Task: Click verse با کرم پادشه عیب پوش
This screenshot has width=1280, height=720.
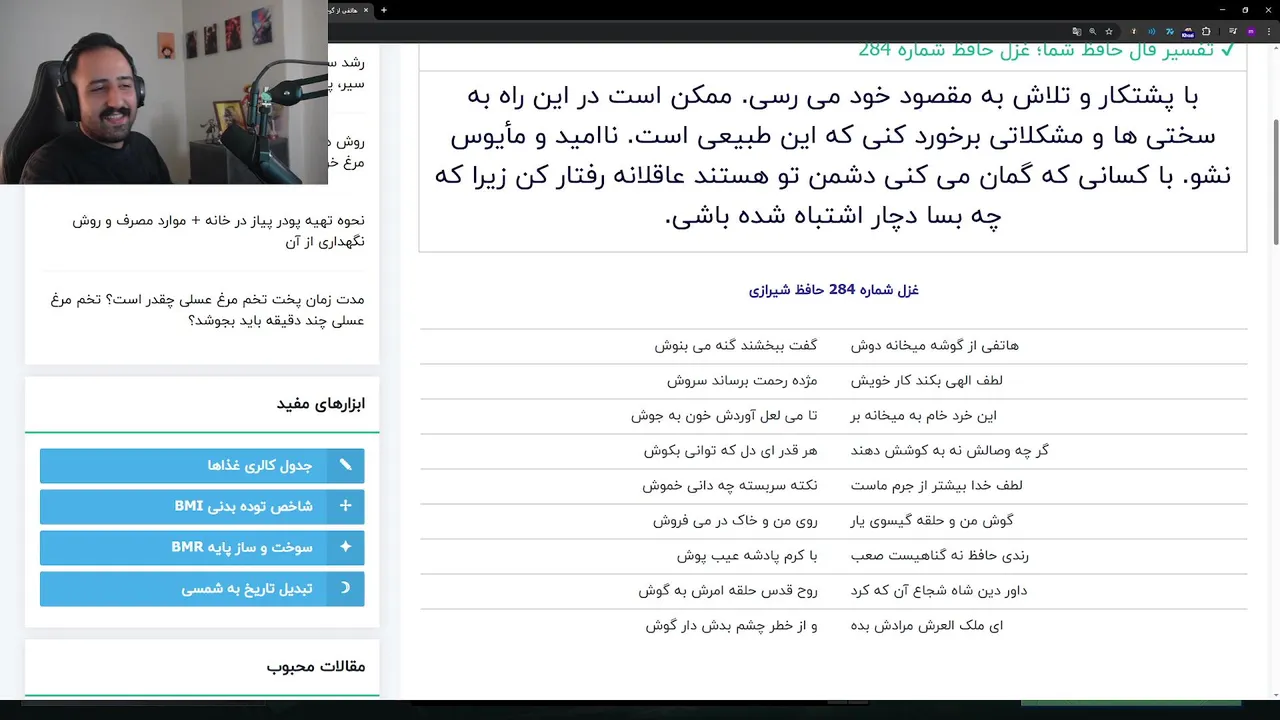Action: click(747, 555)
